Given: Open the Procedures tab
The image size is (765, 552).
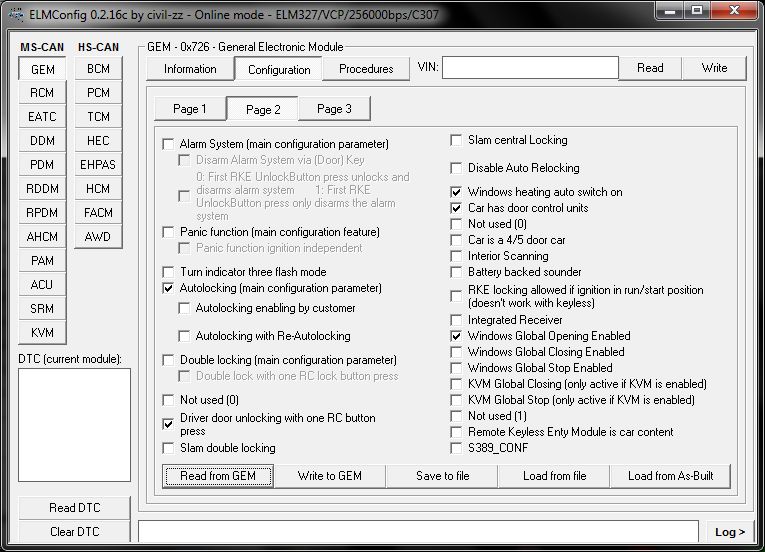Looking at the screenshot, I should 366,69.
